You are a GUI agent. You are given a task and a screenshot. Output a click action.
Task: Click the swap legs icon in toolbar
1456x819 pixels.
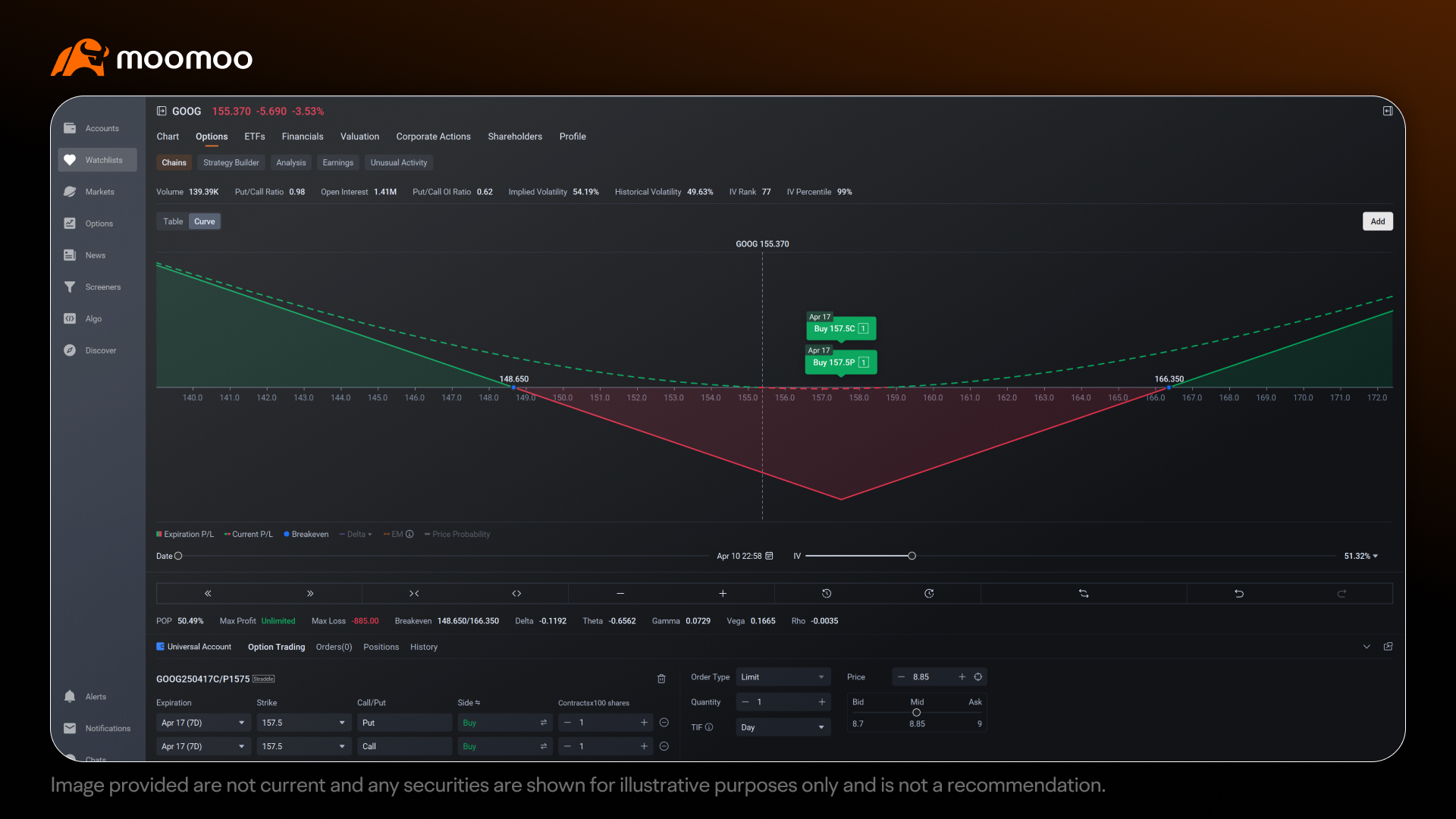[1084, 594]
